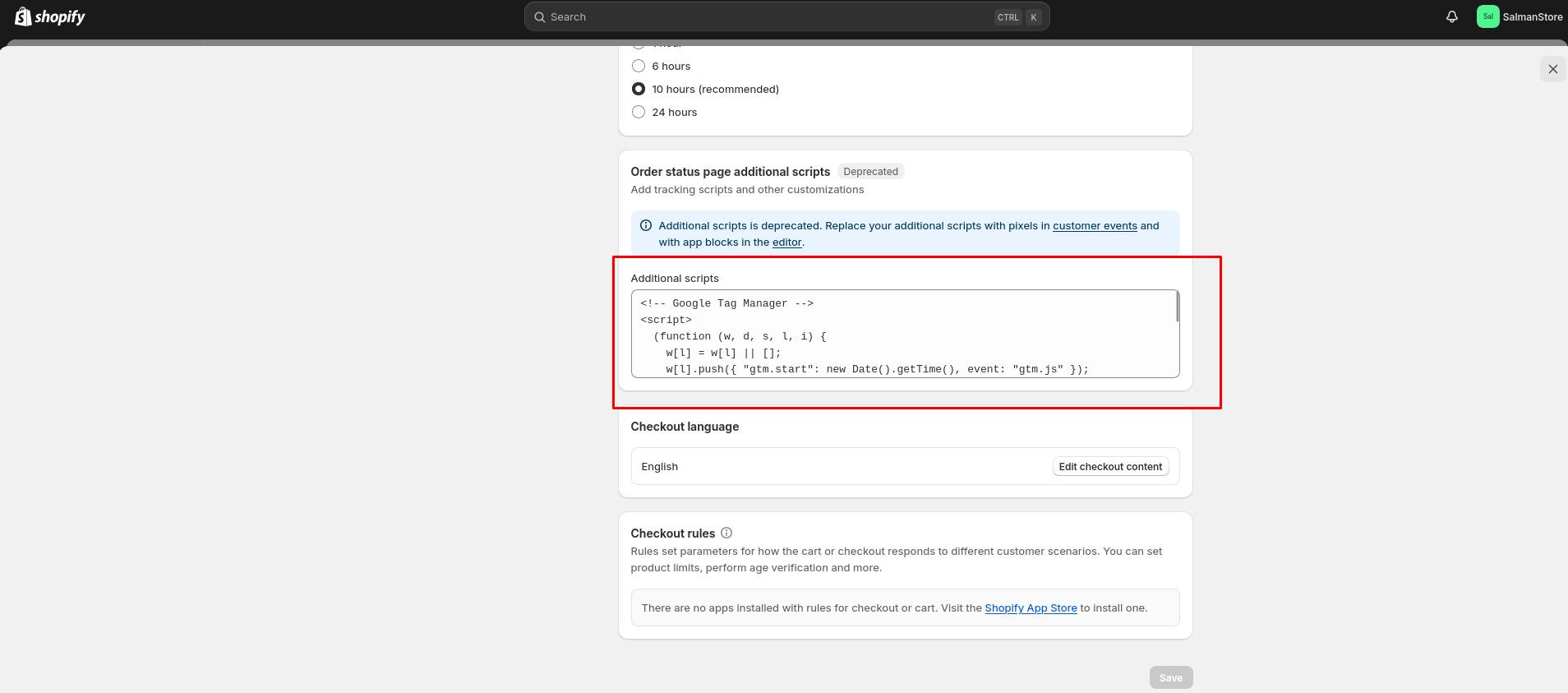This screenshot has height=693, width=1568.
Task: Click the Save button
Action: (x=1170, y=677)
